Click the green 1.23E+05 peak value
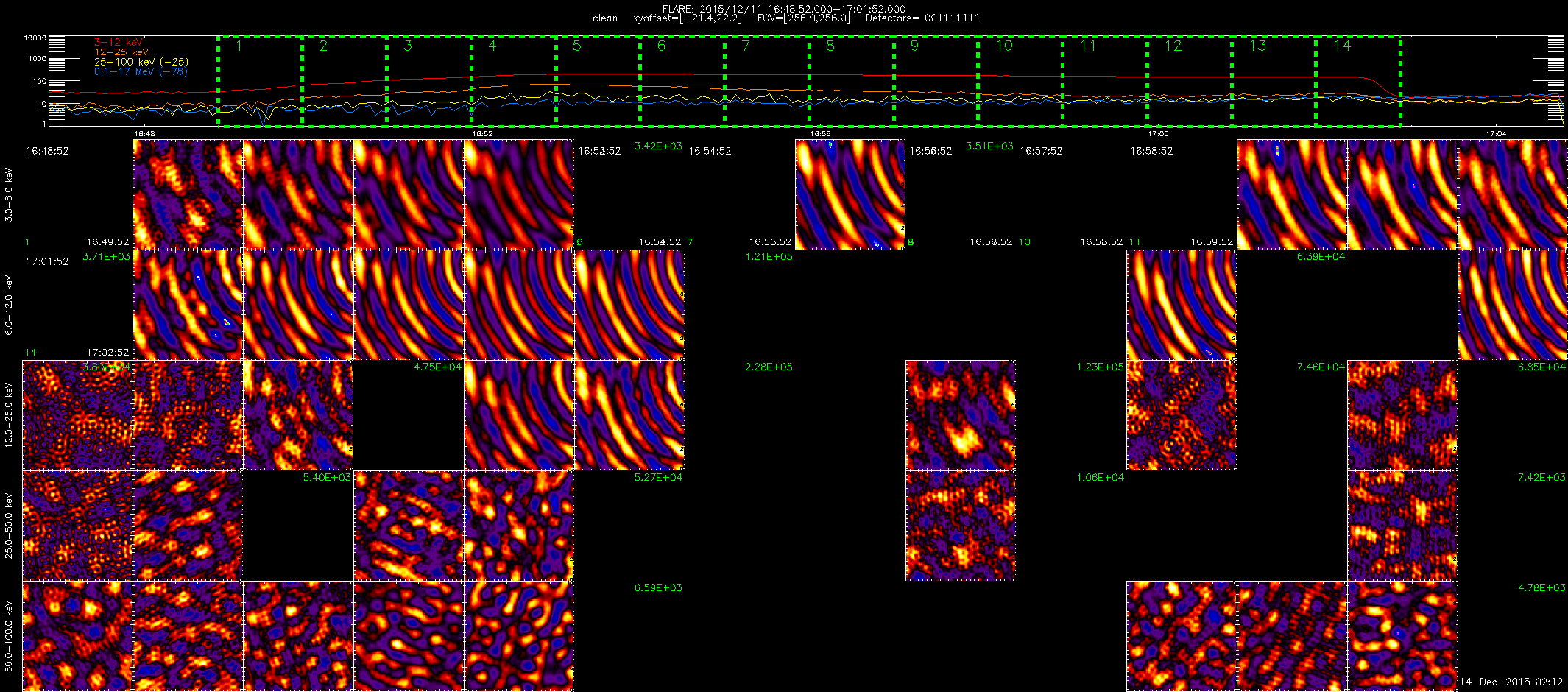The width and height of the screenshot is (1568, 692). (1100, 367)
